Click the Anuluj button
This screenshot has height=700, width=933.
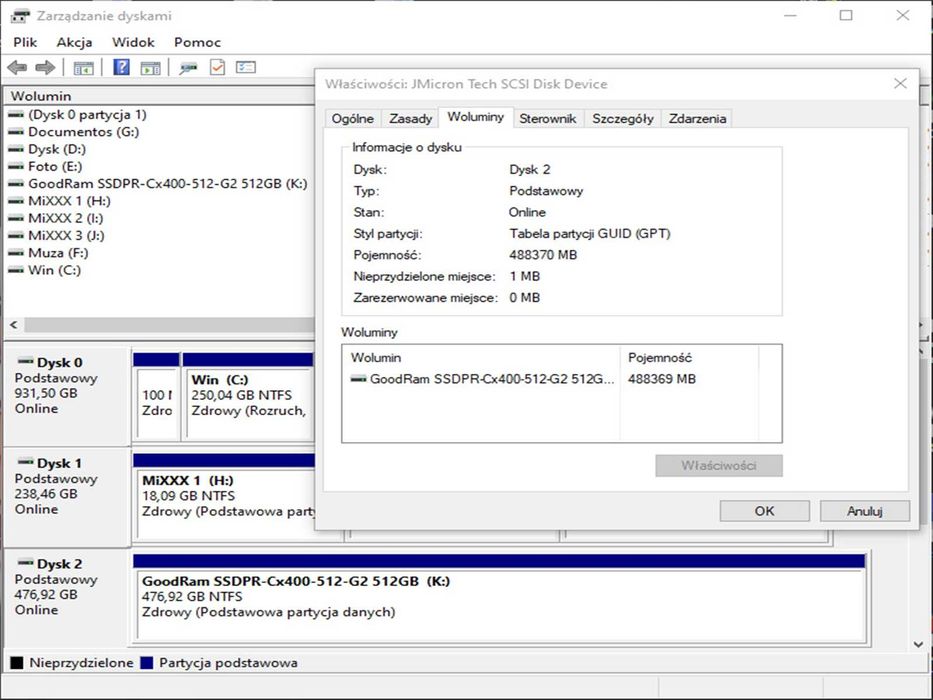tap(865, 511)
